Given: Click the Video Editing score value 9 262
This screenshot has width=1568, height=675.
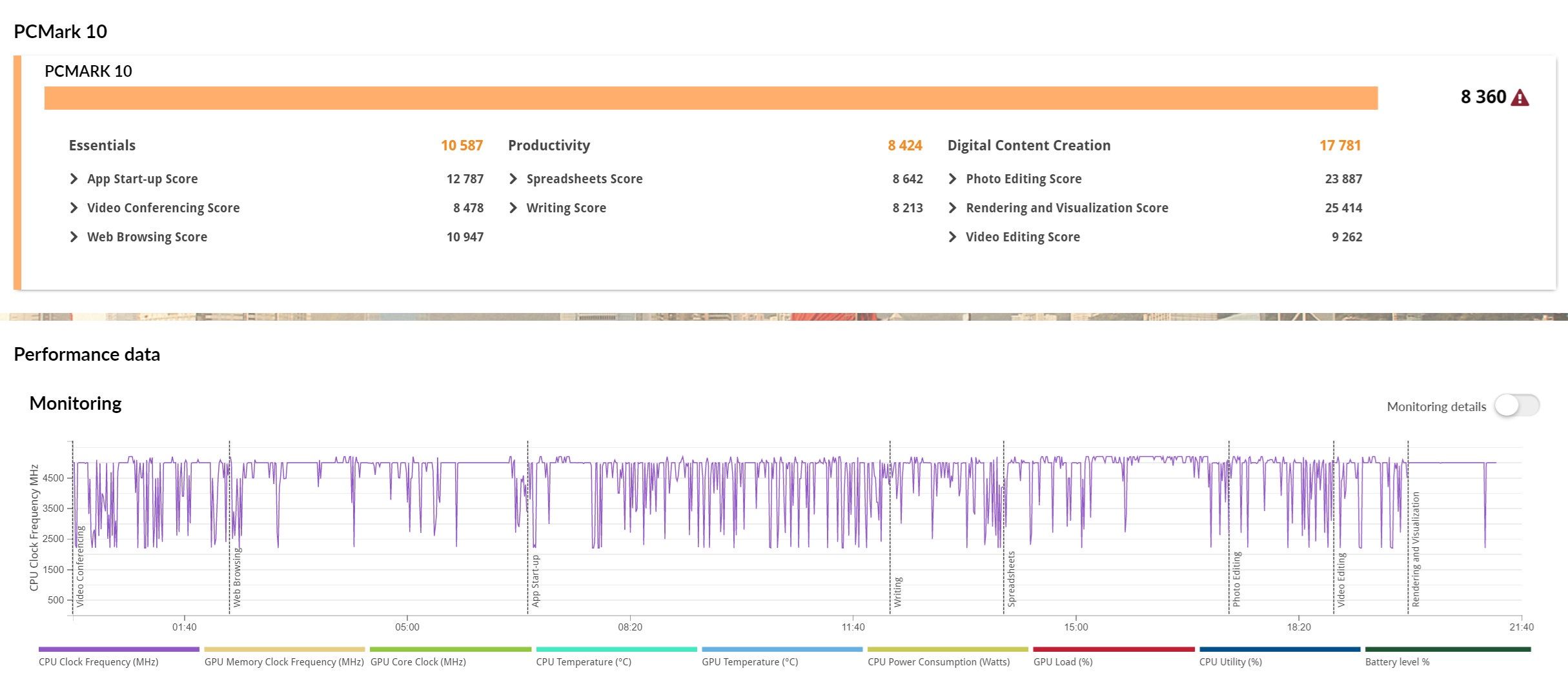Looking at the screenshot, I should pos(1347,237).
